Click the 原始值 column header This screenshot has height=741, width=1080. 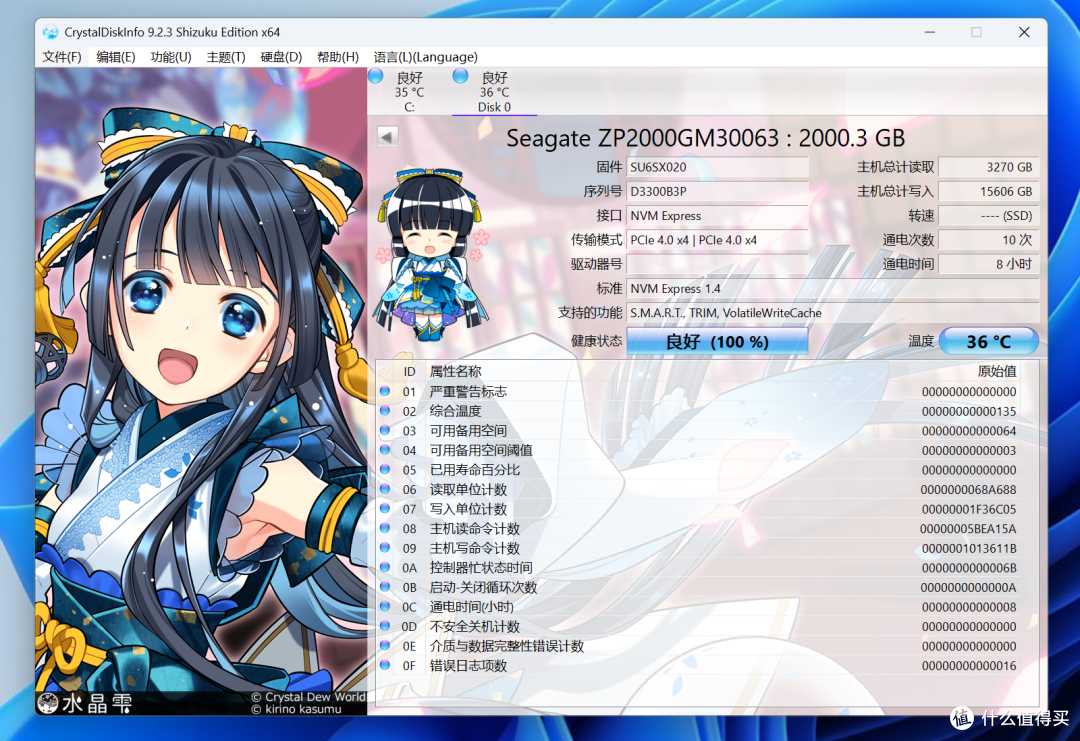[997, 371]
